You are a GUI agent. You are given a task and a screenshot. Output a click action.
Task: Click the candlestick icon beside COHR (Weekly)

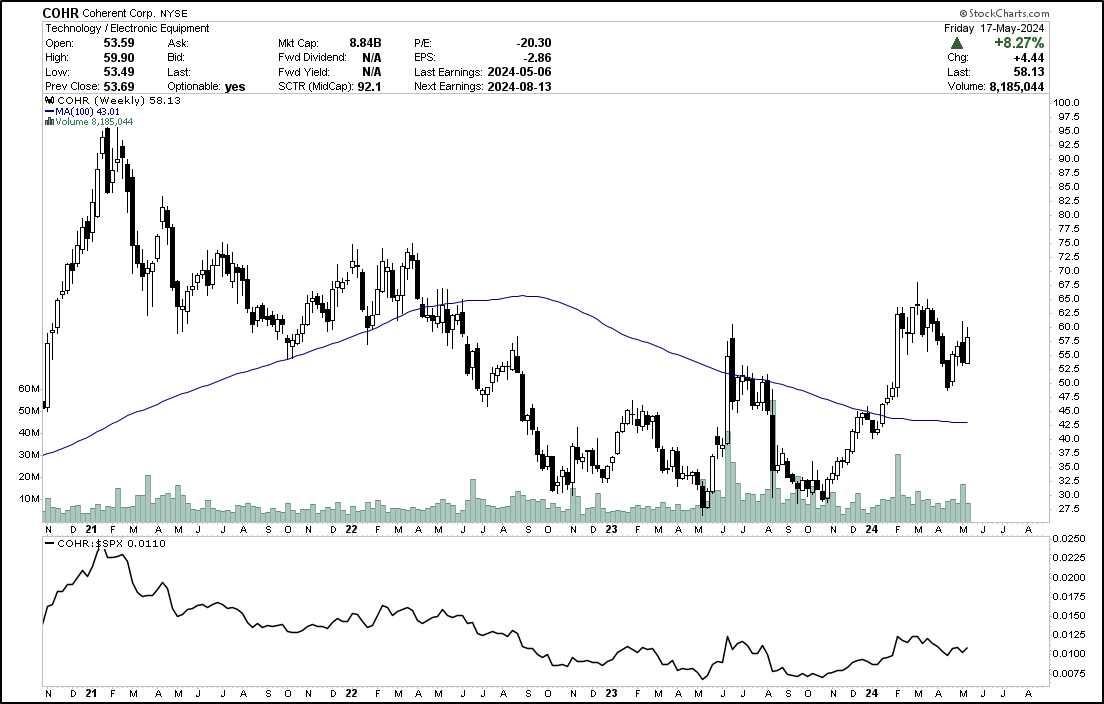tap(49, 101)
